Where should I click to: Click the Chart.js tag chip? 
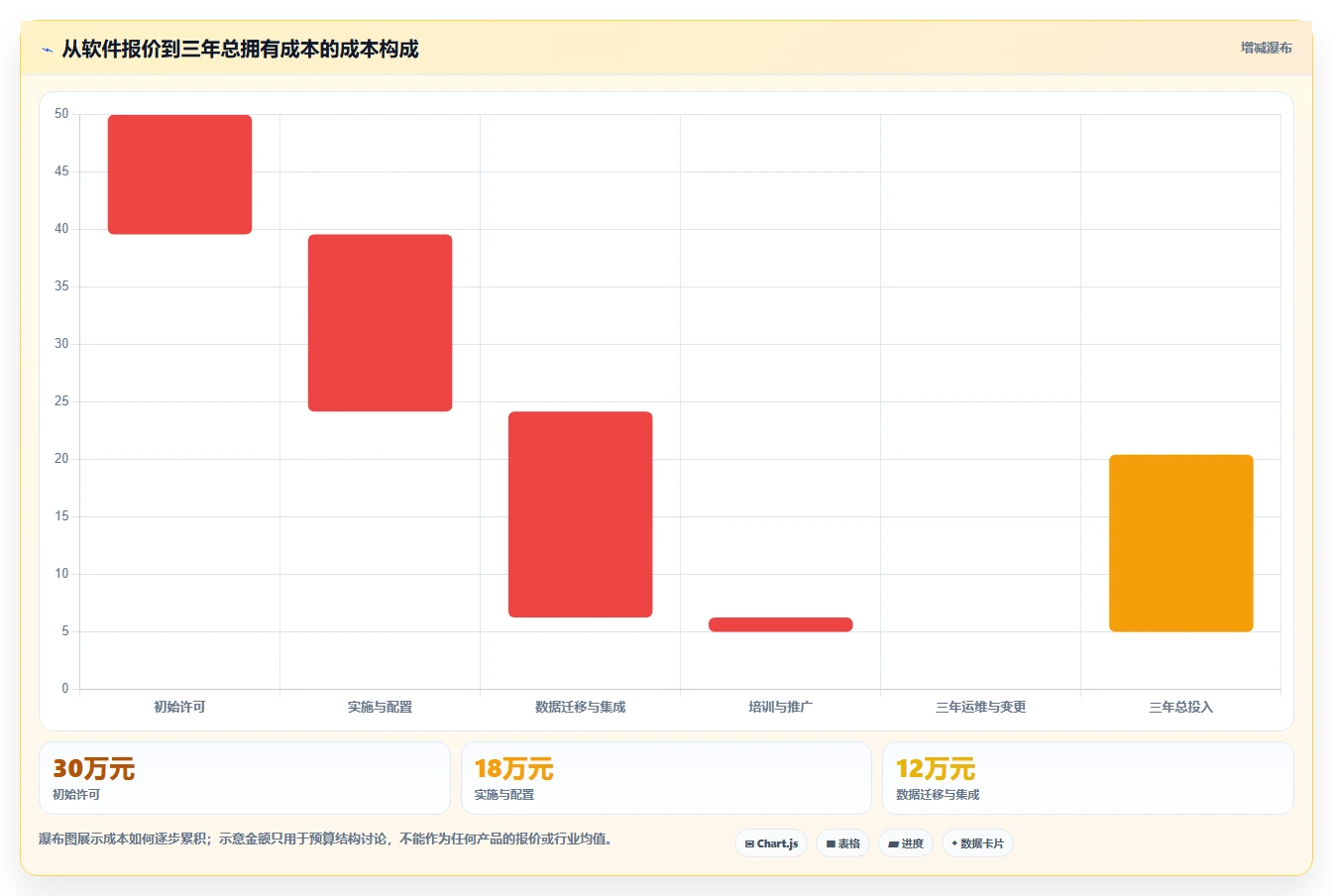[x=771, y=843]
